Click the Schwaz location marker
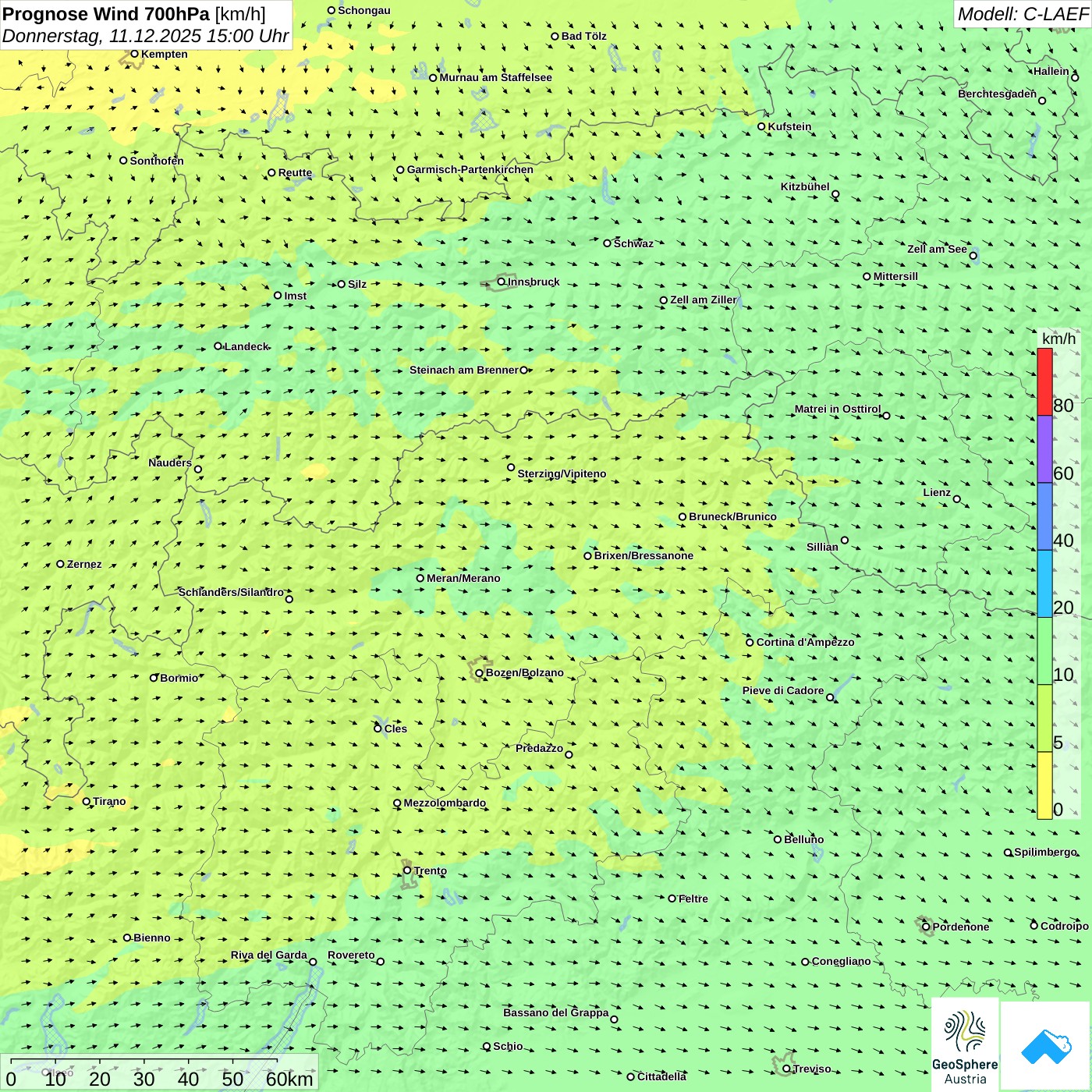Image resolution: width=1092 pixels, height=1092 pixels. click(x=608, y=243)
